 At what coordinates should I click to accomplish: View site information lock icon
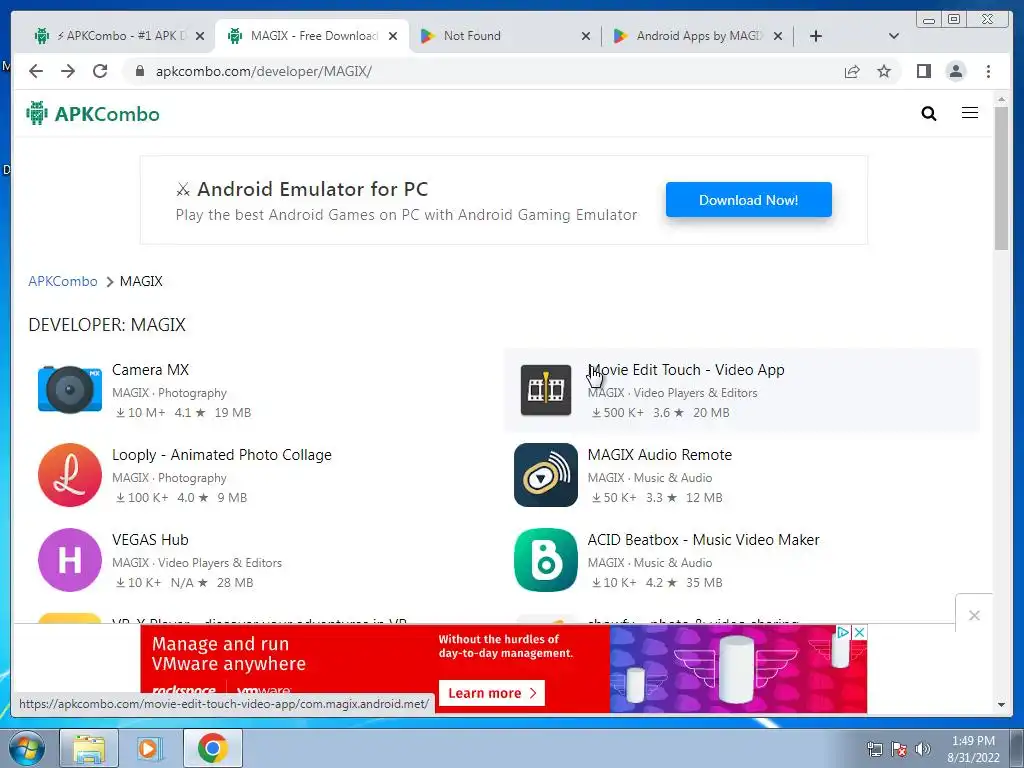coord(139,71)
